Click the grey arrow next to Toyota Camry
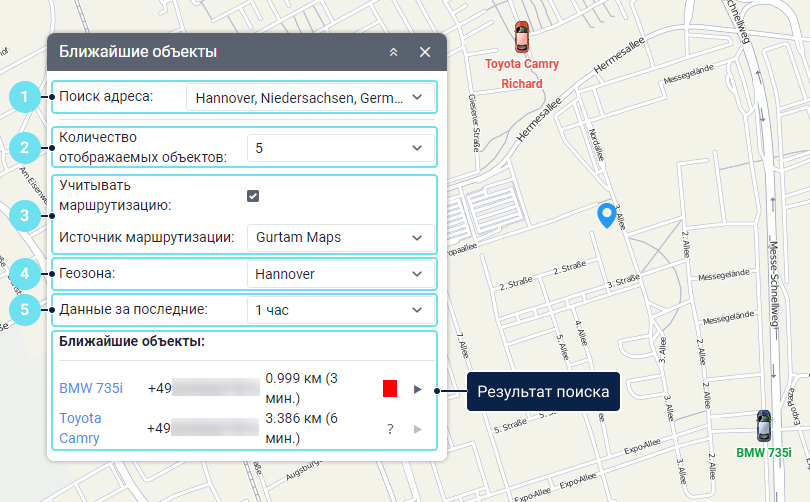This screenshot has width=810, height=502. point(418,429)
